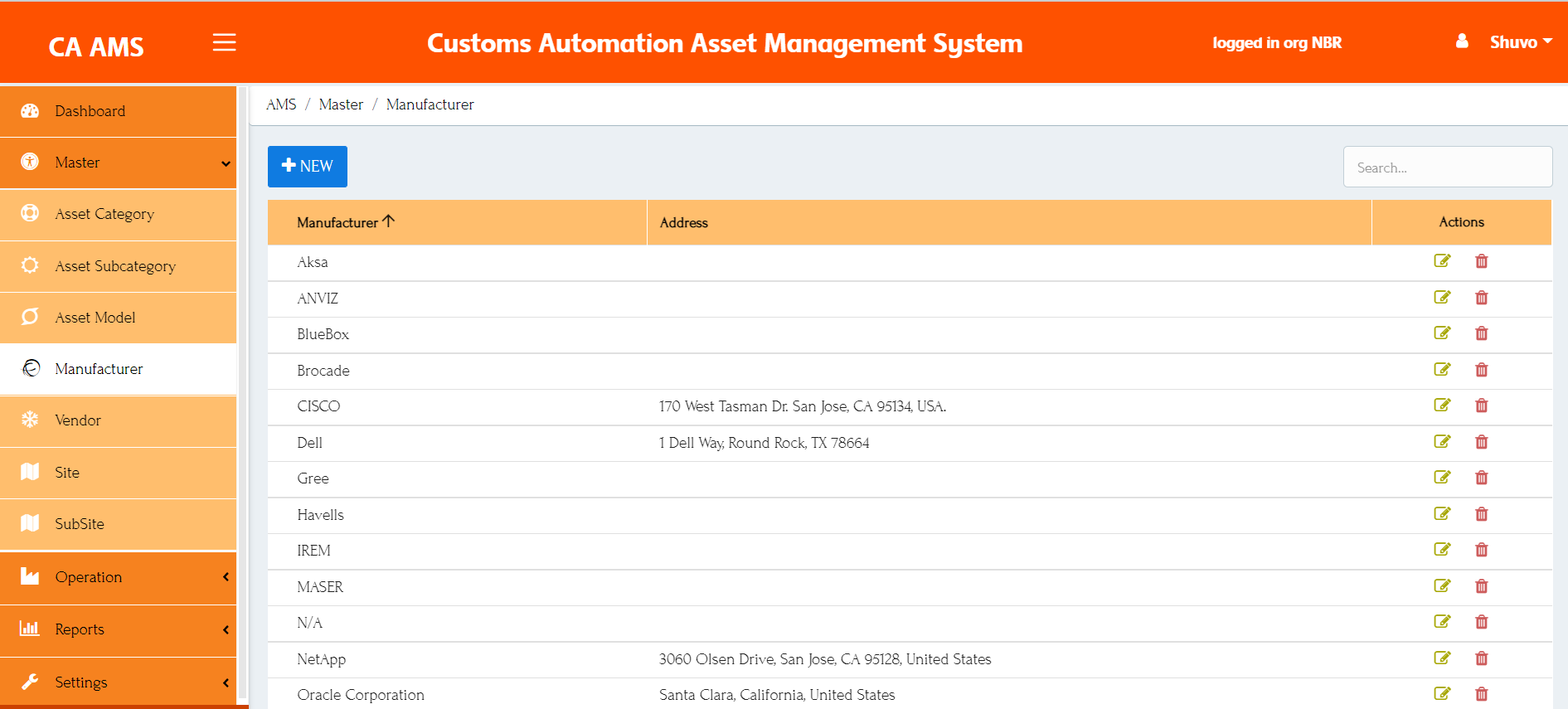1568x709 pixels.
Task: Delete the ANVIZ row
Action: point(1482,298)
